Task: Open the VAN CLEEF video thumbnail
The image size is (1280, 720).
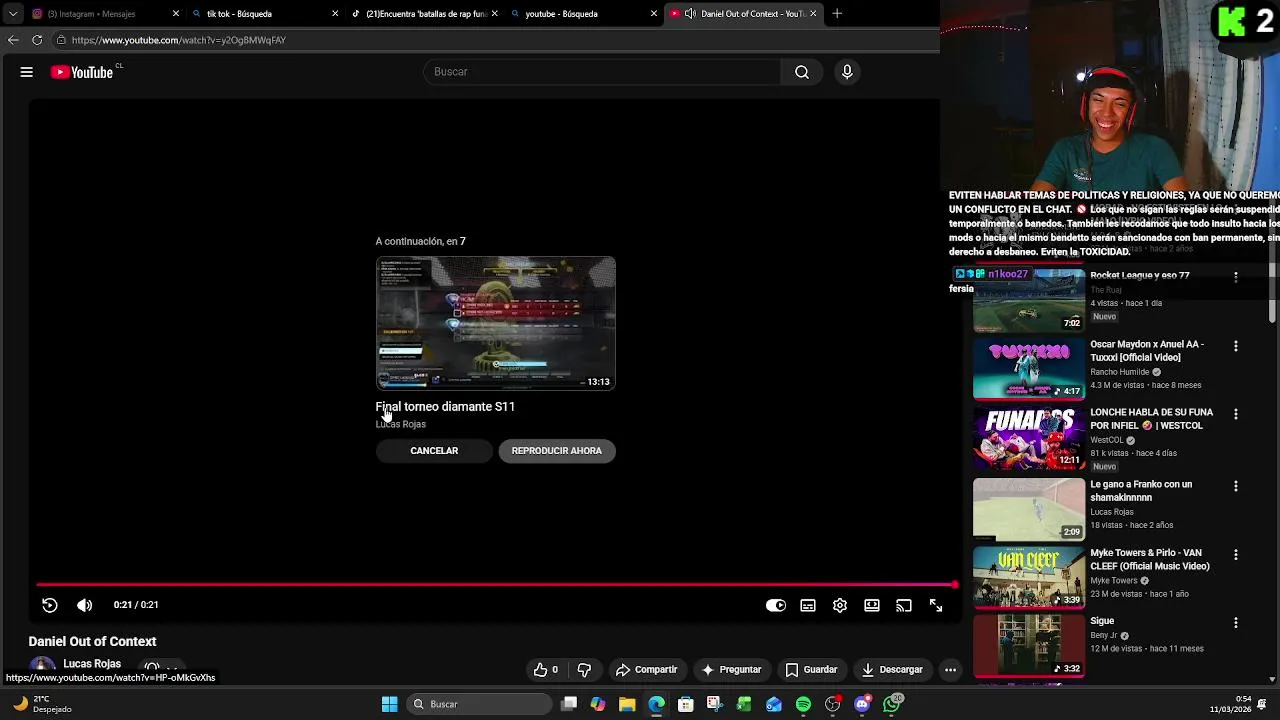Action: point(1029,577)
